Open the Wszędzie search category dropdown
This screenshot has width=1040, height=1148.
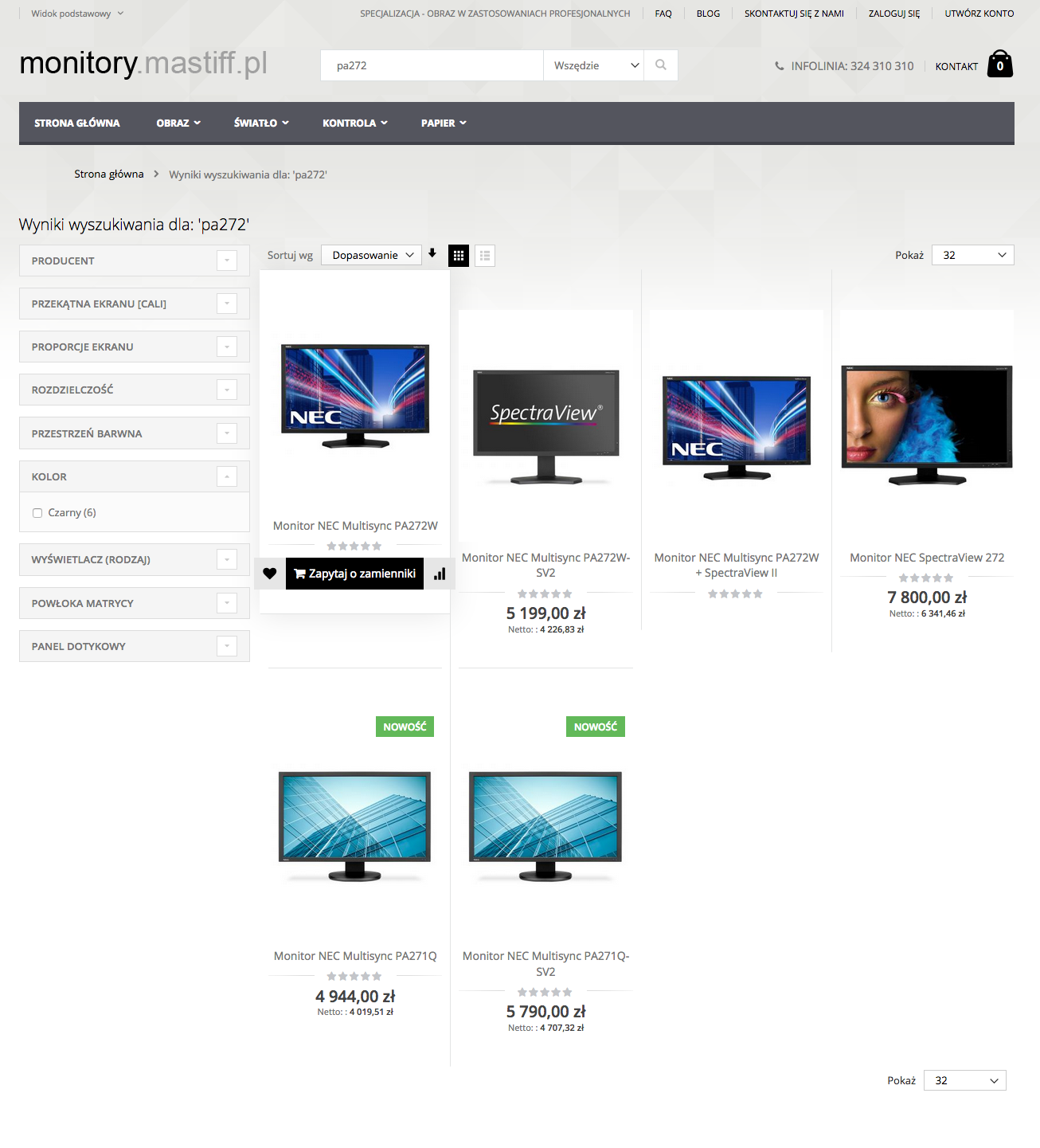pyautogui.click(x=596, y=65)
